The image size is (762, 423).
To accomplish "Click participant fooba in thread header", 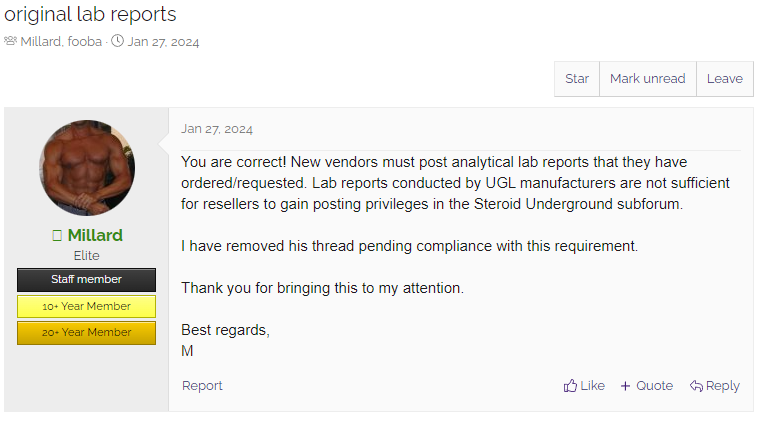I will coord(84,41).
